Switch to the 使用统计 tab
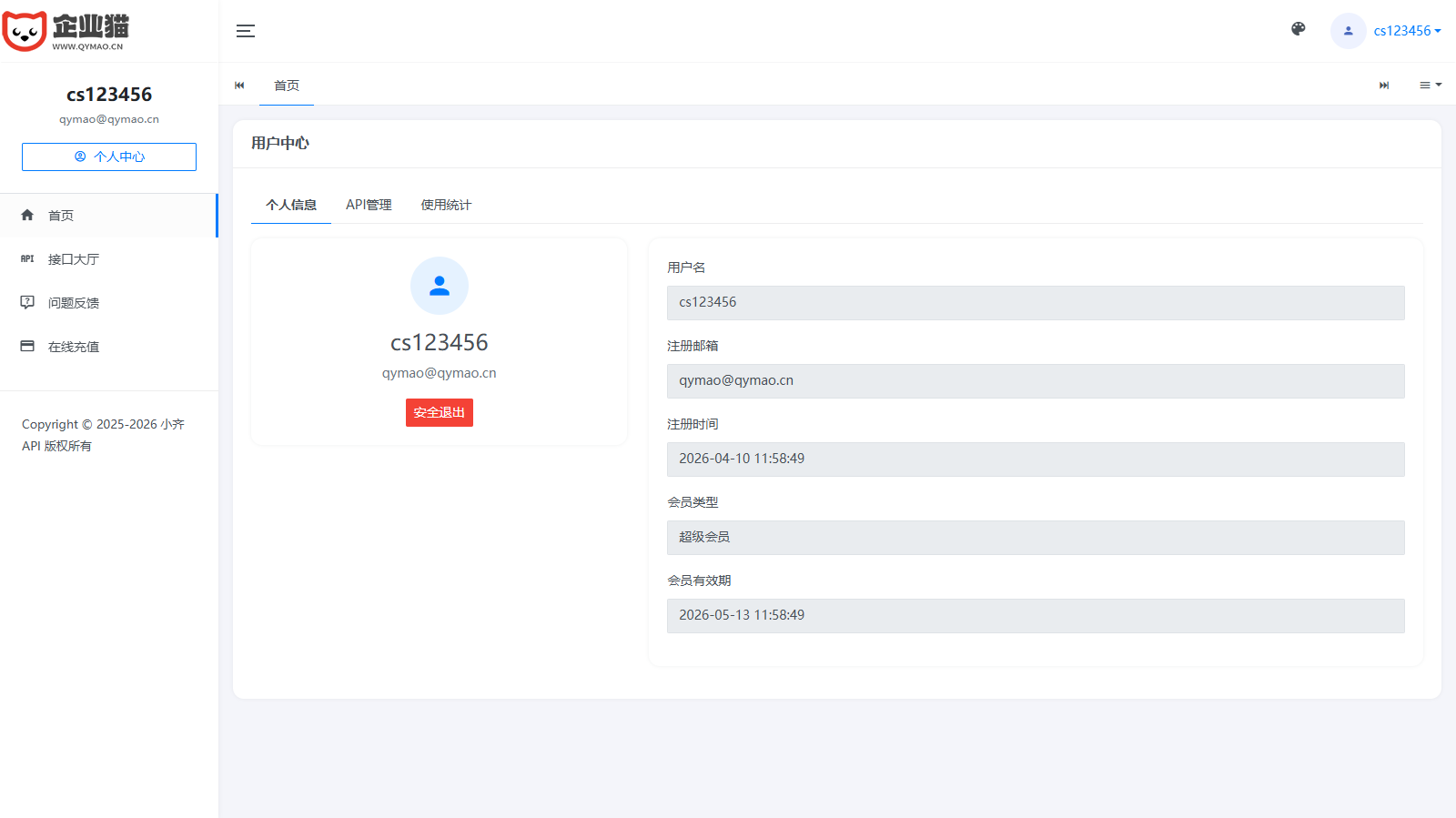The height and width of the screenshot is (818, 1456). 446,205
